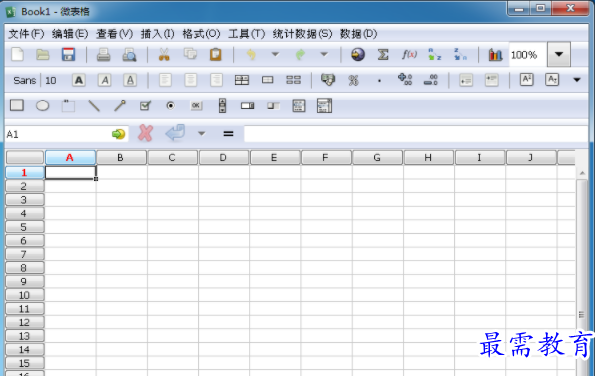Cancel cell entry with the red X

click(x=145, y=133)
